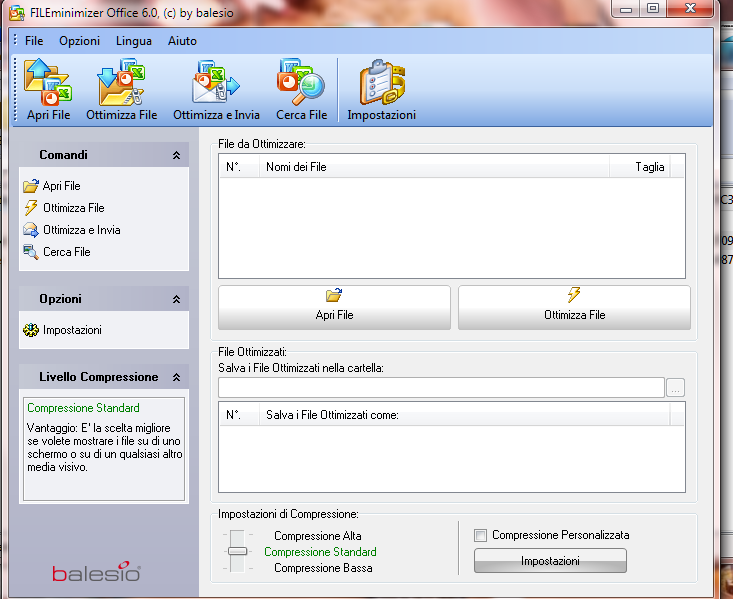Click the Ottimizza File link in Comandi
Image resolution: width=733 pixels, height=599 pixels.
(74, 208)
